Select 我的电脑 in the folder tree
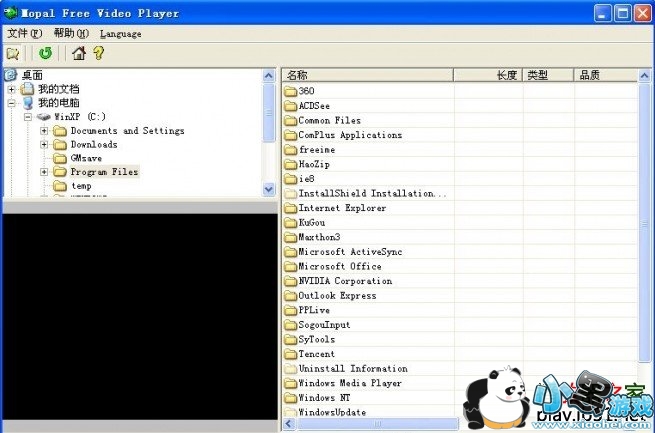Image resolution: width=655 pixels, height=433 pixels. click(58, 103)
